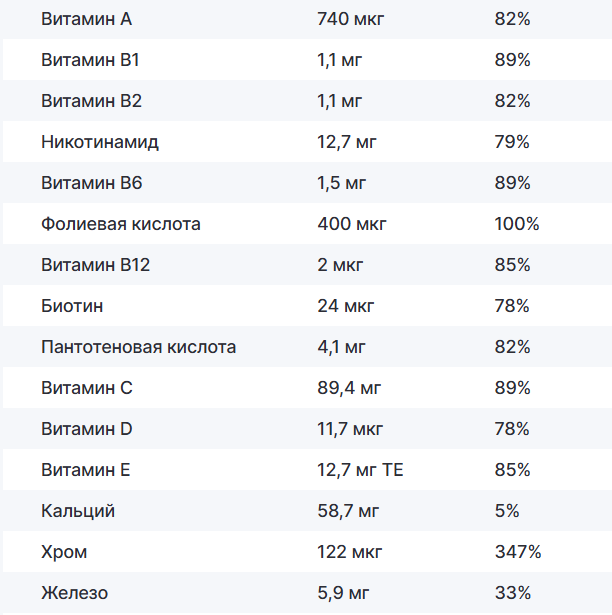This screenshot has width=612, height=615.
Task: Click the Пантотеновая кислота label
Action: (139, 347)
